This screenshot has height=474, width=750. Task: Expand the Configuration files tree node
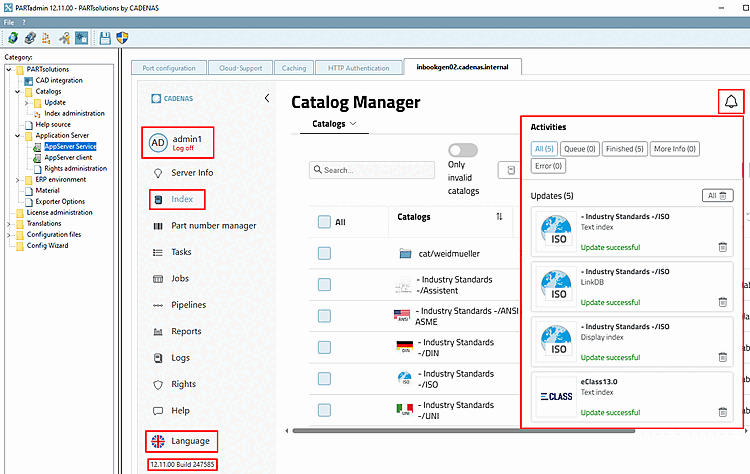(x=9, y=235)
